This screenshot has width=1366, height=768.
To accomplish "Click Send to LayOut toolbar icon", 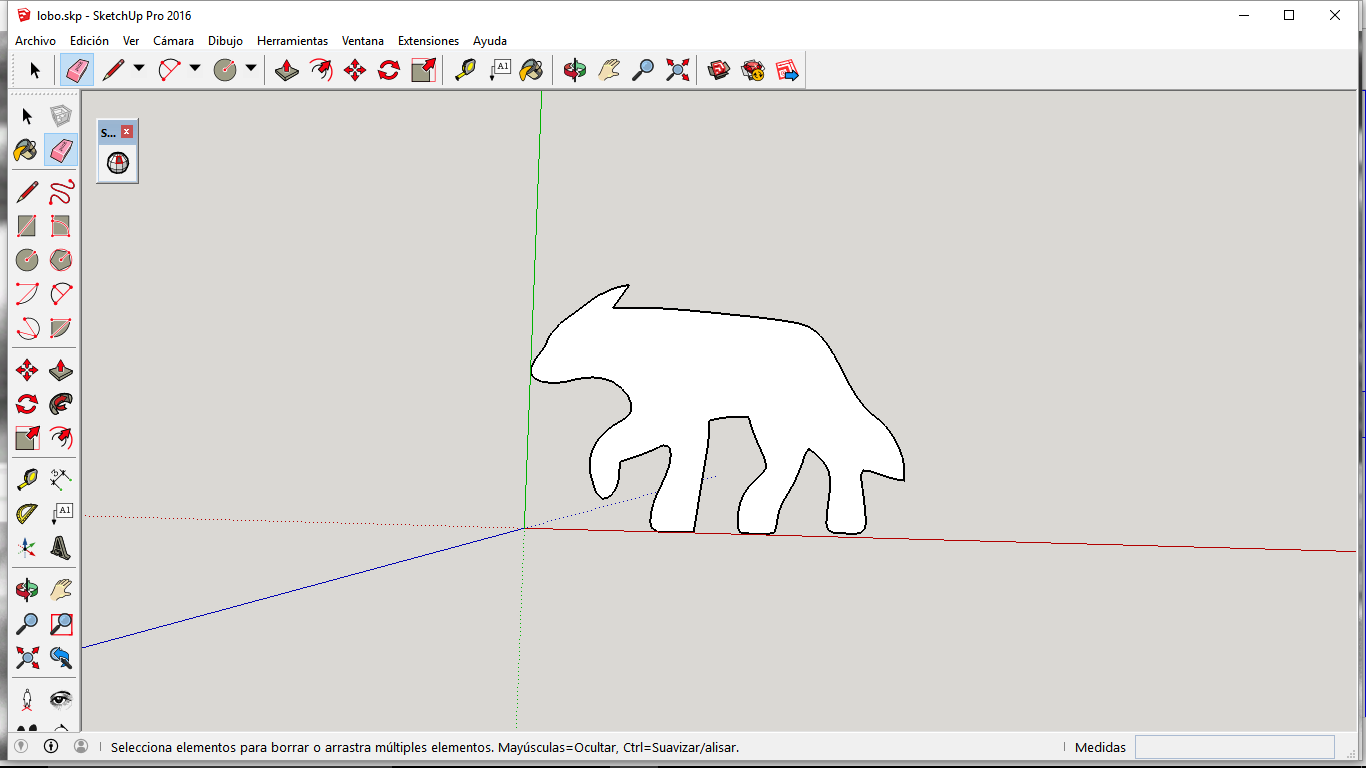I will point(787,70).
